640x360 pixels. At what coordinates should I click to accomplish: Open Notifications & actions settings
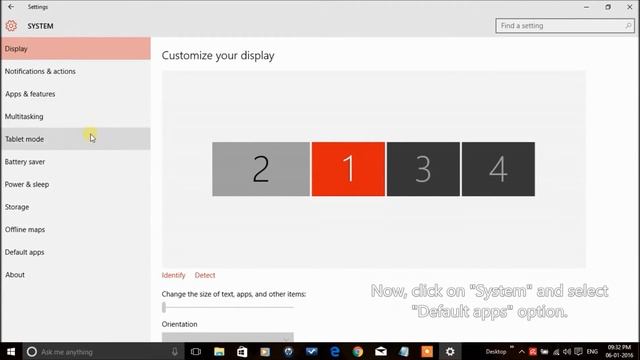76,71
